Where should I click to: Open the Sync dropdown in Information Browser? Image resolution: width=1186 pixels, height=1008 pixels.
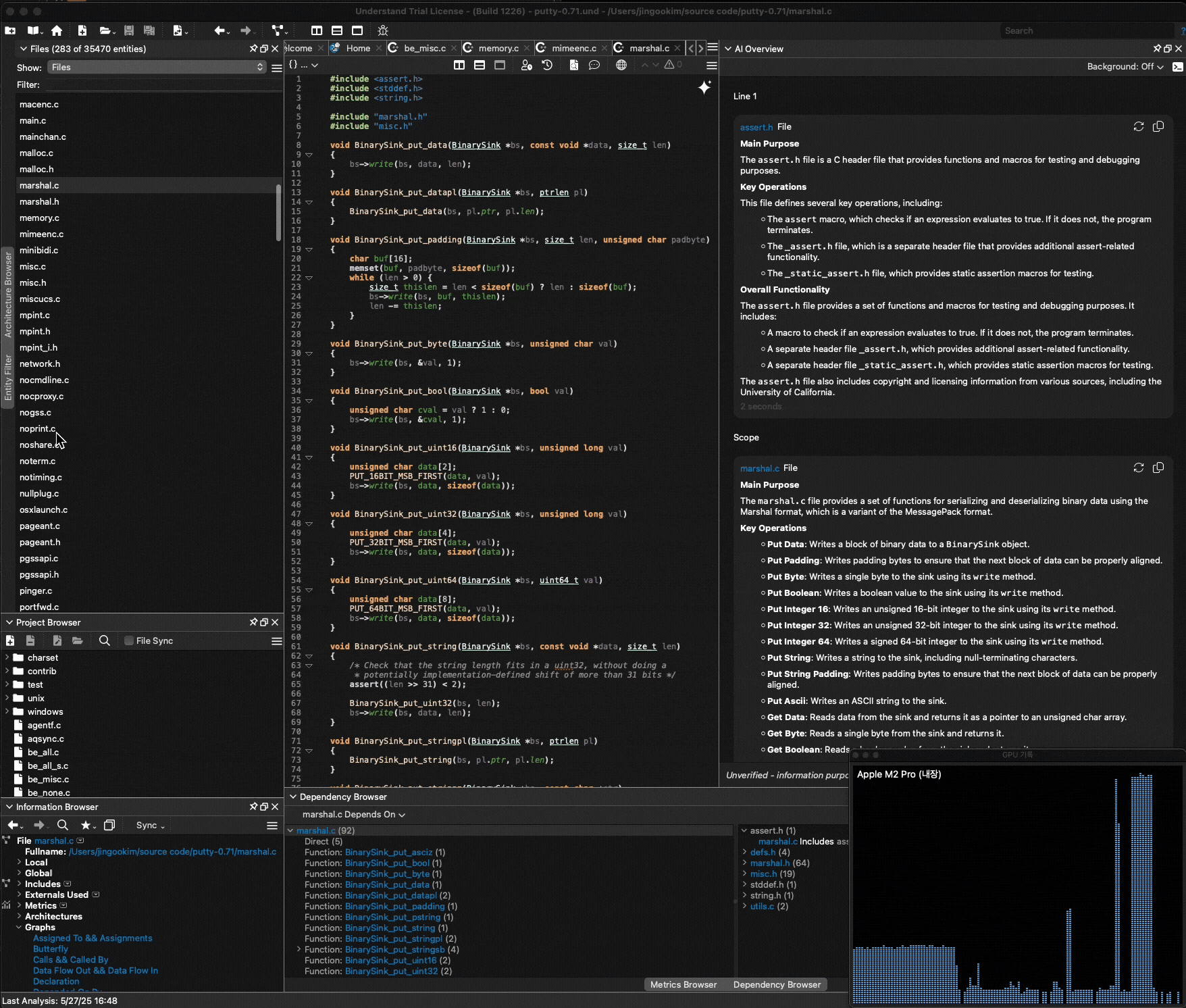tap(151, 825)
